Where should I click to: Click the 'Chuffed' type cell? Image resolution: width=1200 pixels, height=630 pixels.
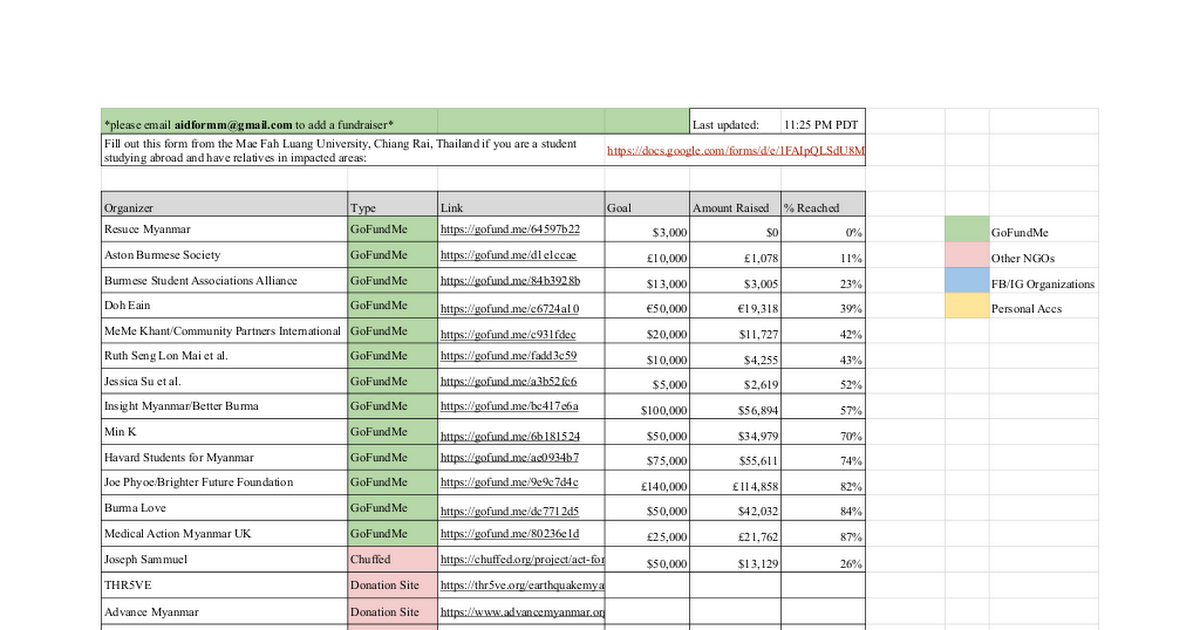(x=392, y=561)
